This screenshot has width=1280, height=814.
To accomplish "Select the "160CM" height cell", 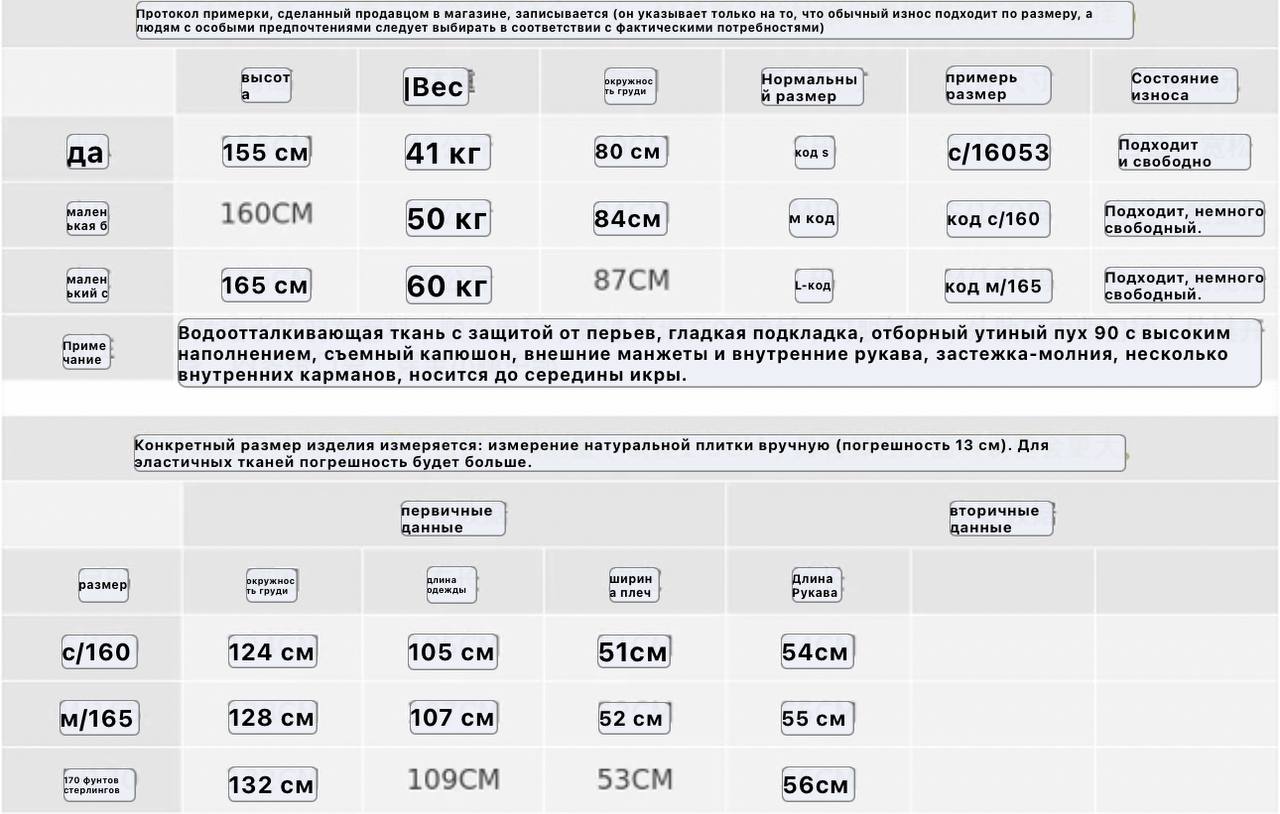I will 267,213.
